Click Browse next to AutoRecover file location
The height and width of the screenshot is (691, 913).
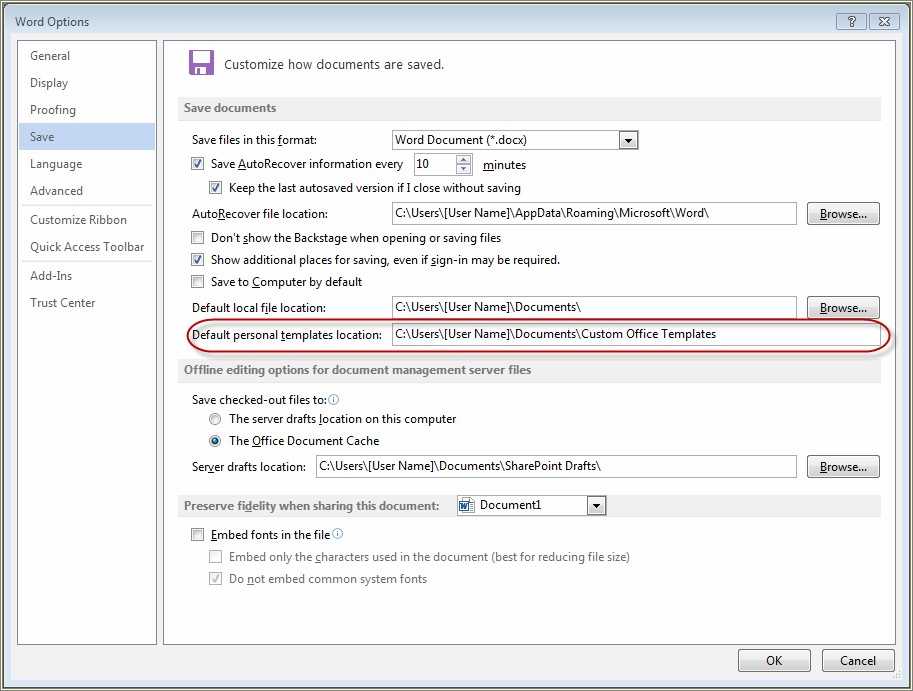[x=841, y=213]
